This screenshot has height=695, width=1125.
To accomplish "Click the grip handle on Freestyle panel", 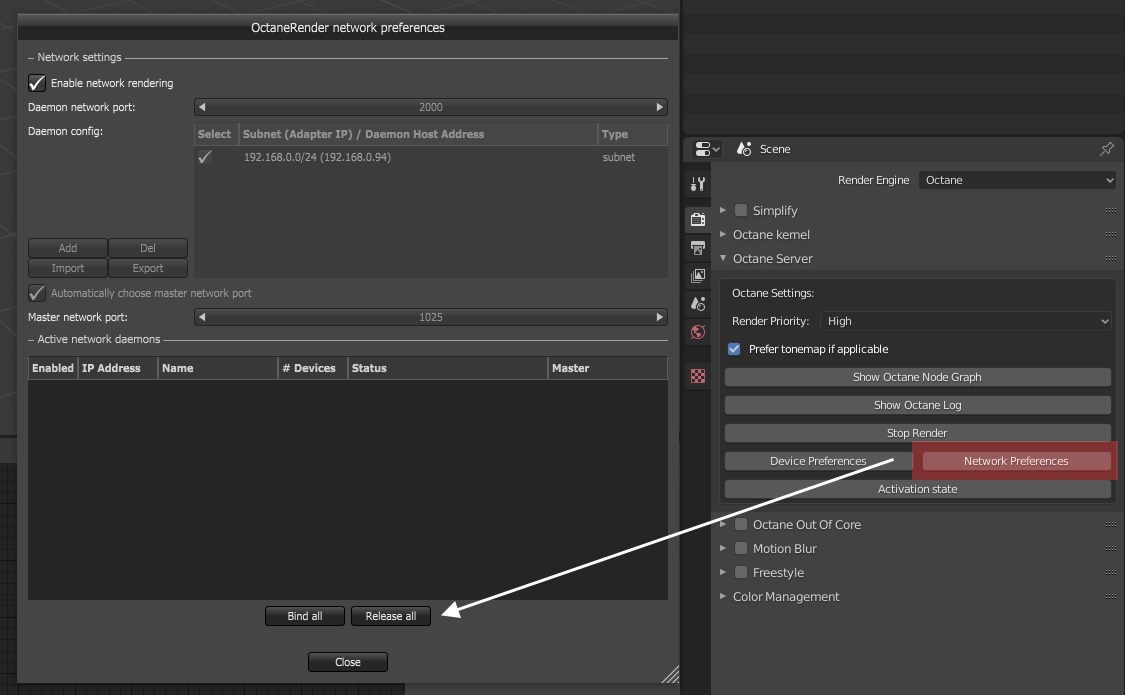I will [x=1111, y=572].
